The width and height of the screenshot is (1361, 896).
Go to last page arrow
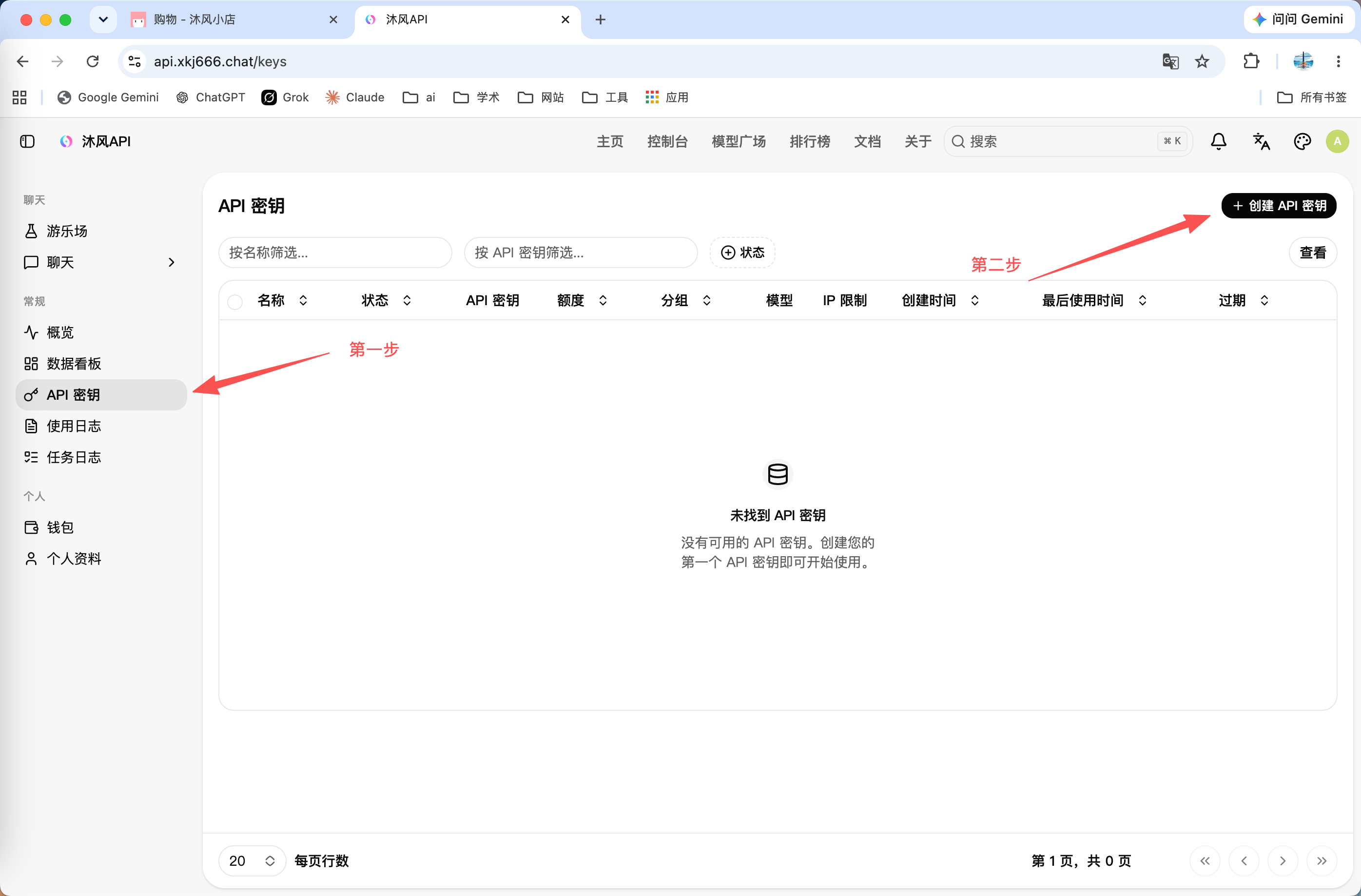tap(1322, 860)
